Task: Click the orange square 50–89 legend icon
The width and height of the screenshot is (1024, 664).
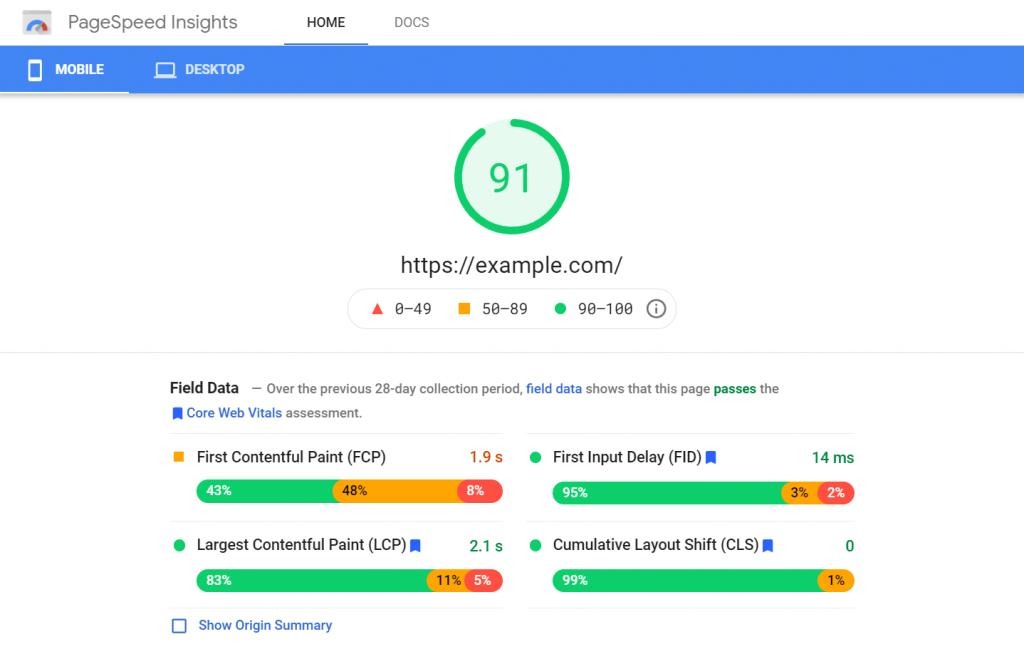Action: click(x=464, y=308)
